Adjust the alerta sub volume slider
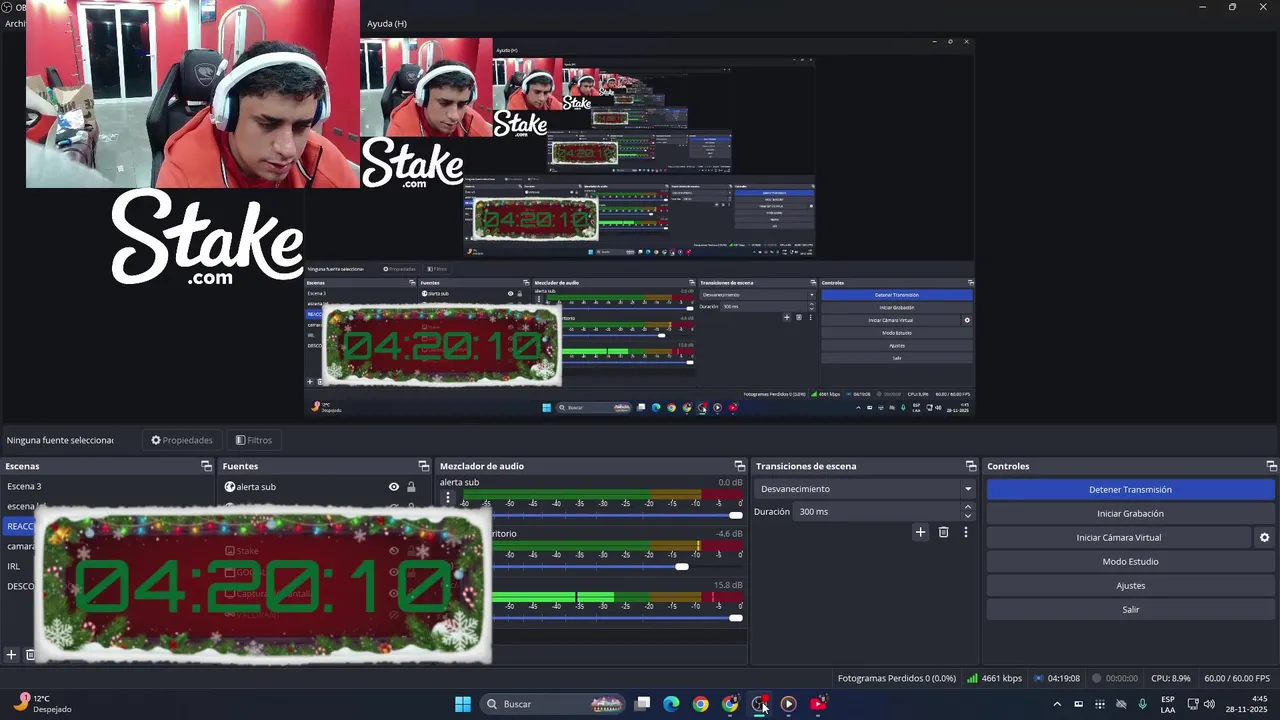This screenshot has width=1280, height=720. 736,515
